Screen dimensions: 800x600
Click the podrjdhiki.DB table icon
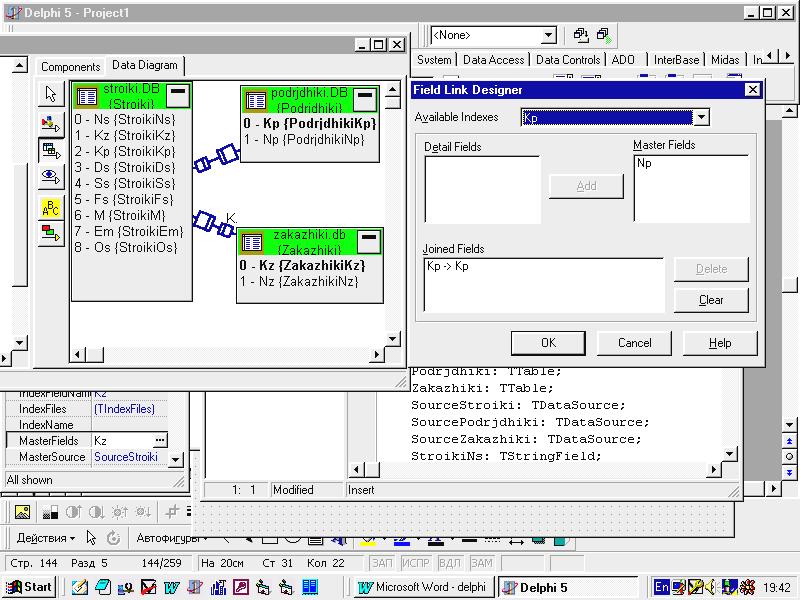tap(256, 100)
